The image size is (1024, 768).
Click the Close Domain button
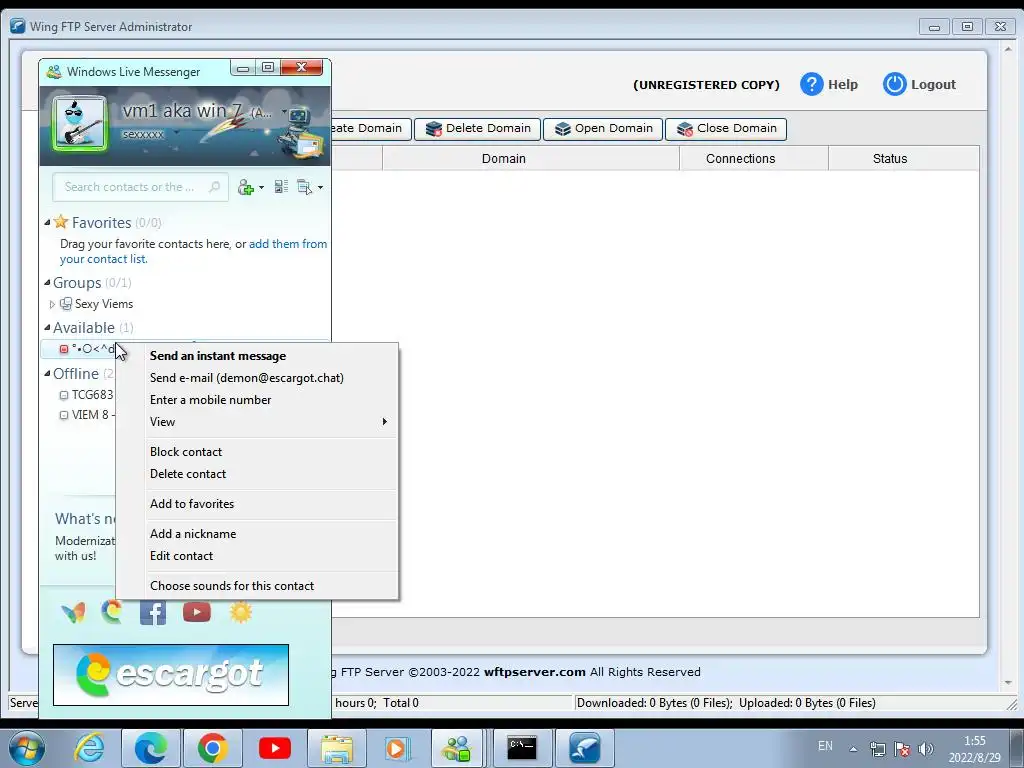tap(726, 129)
